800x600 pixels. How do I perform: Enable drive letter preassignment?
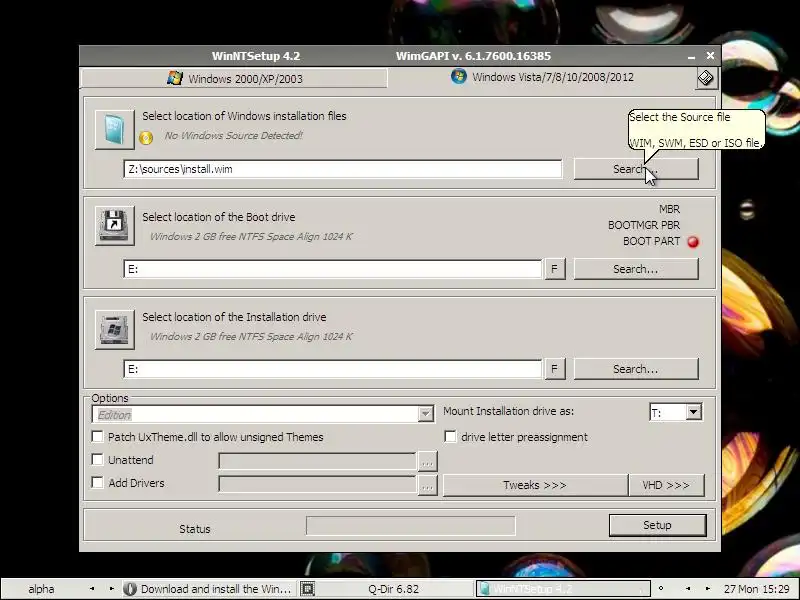pos(450,437)
